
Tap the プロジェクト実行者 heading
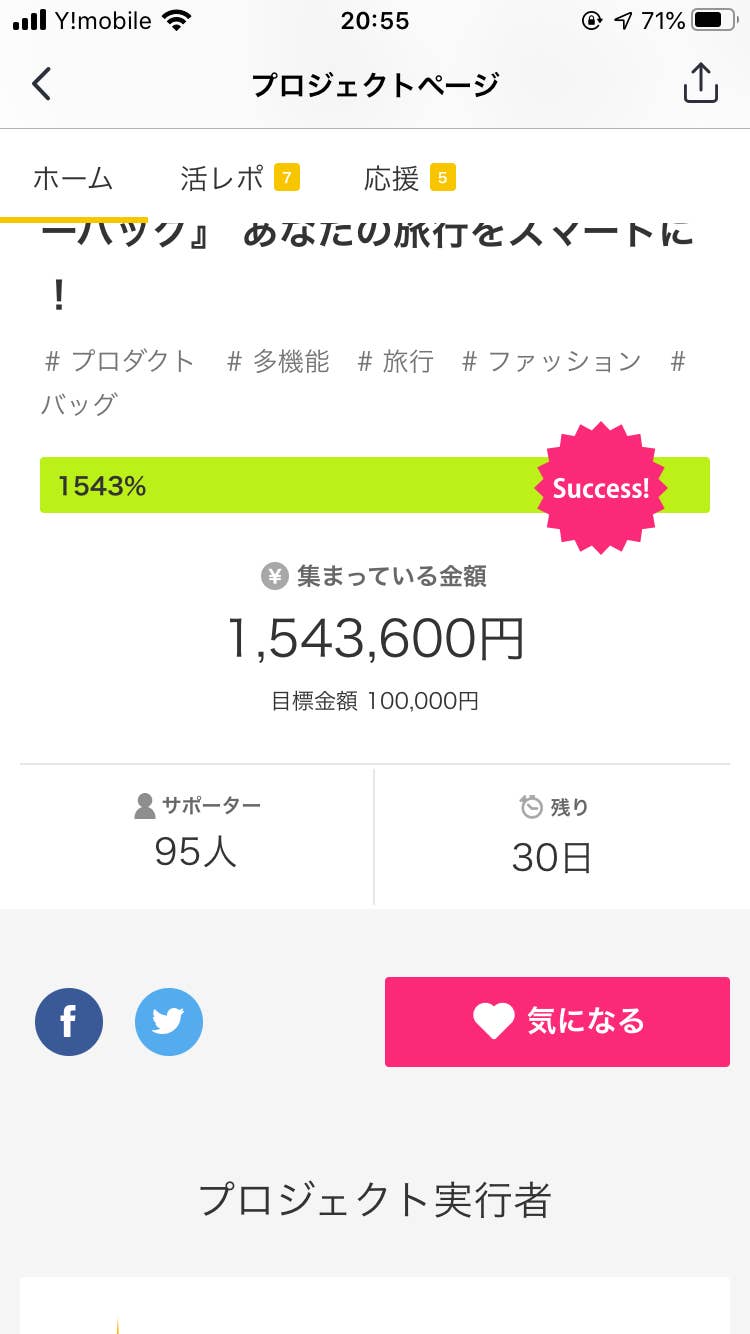coord(375,1199)
